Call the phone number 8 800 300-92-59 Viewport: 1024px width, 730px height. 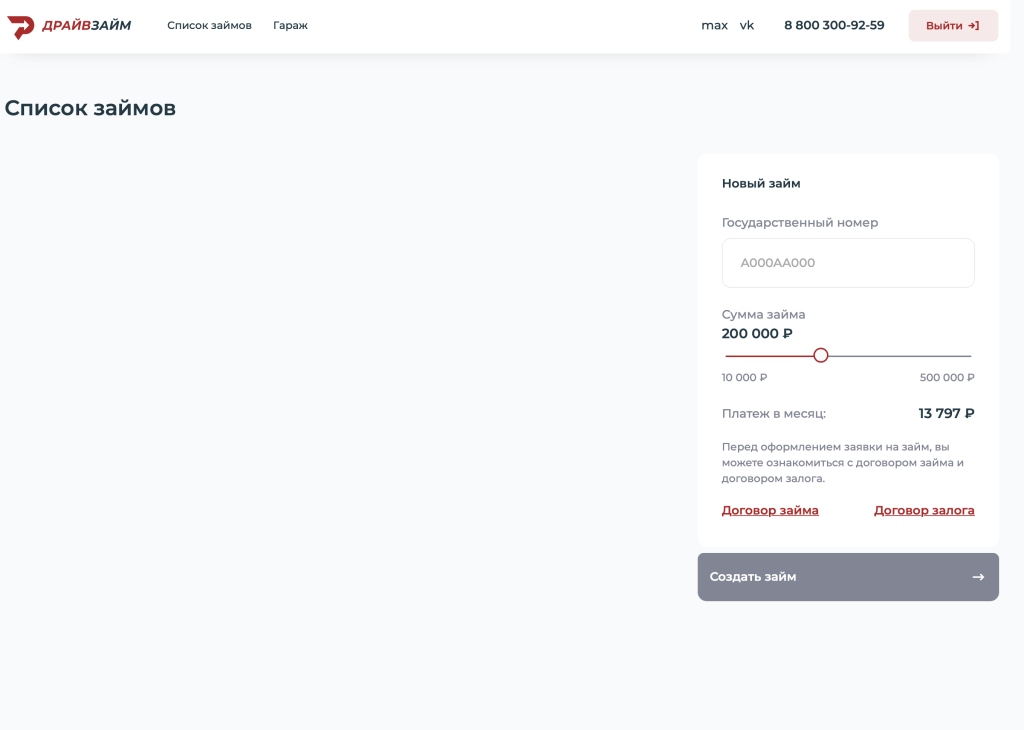834,26
